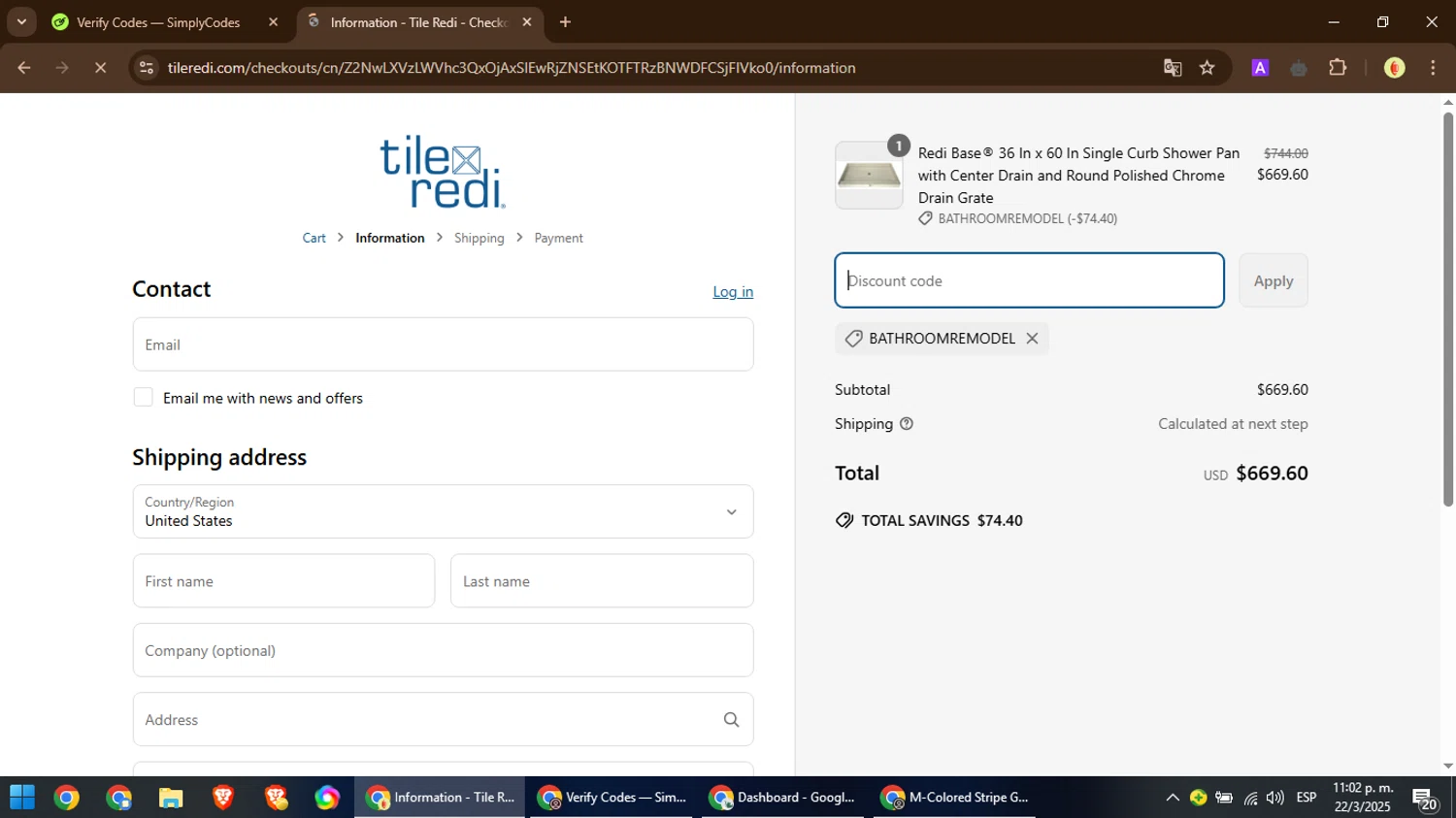The width and height of the screenshot is (1456, 818).
Task: Check battery status tray icon
Action: point(1224,798)
